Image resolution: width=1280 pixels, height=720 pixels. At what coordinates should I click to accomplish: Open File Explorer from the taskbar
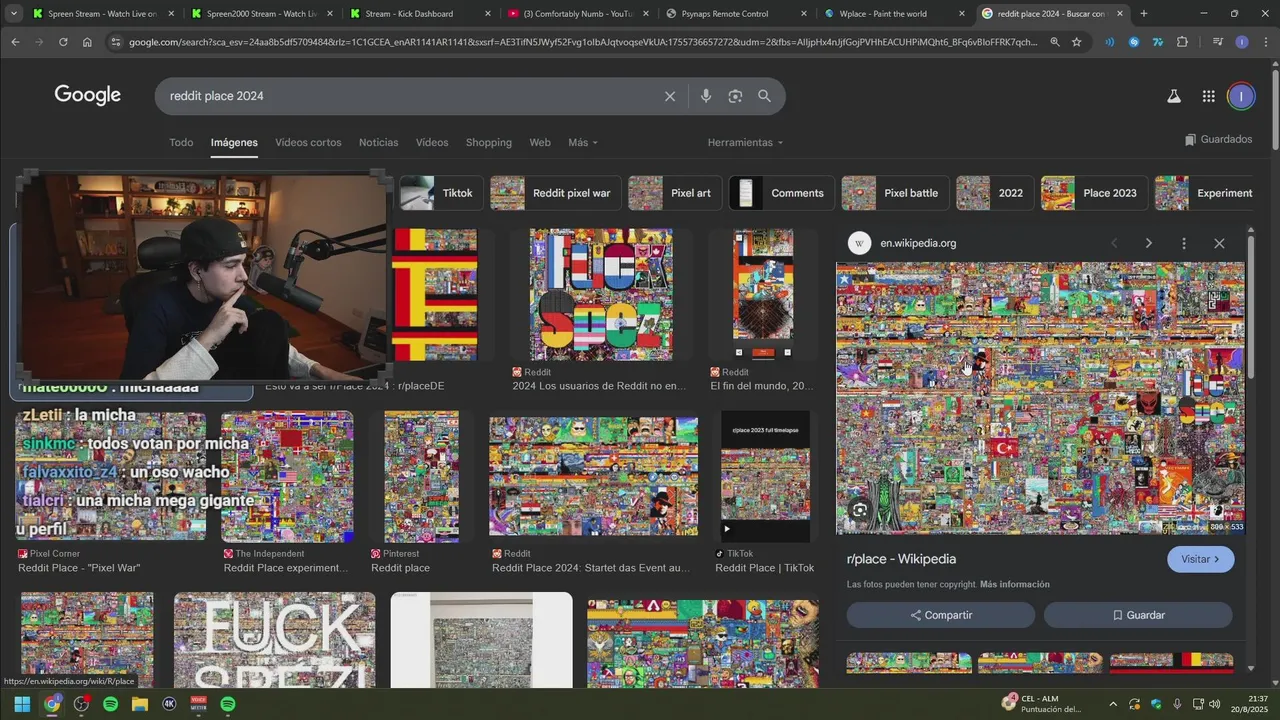pyautogui.click(x=140, y=704)
